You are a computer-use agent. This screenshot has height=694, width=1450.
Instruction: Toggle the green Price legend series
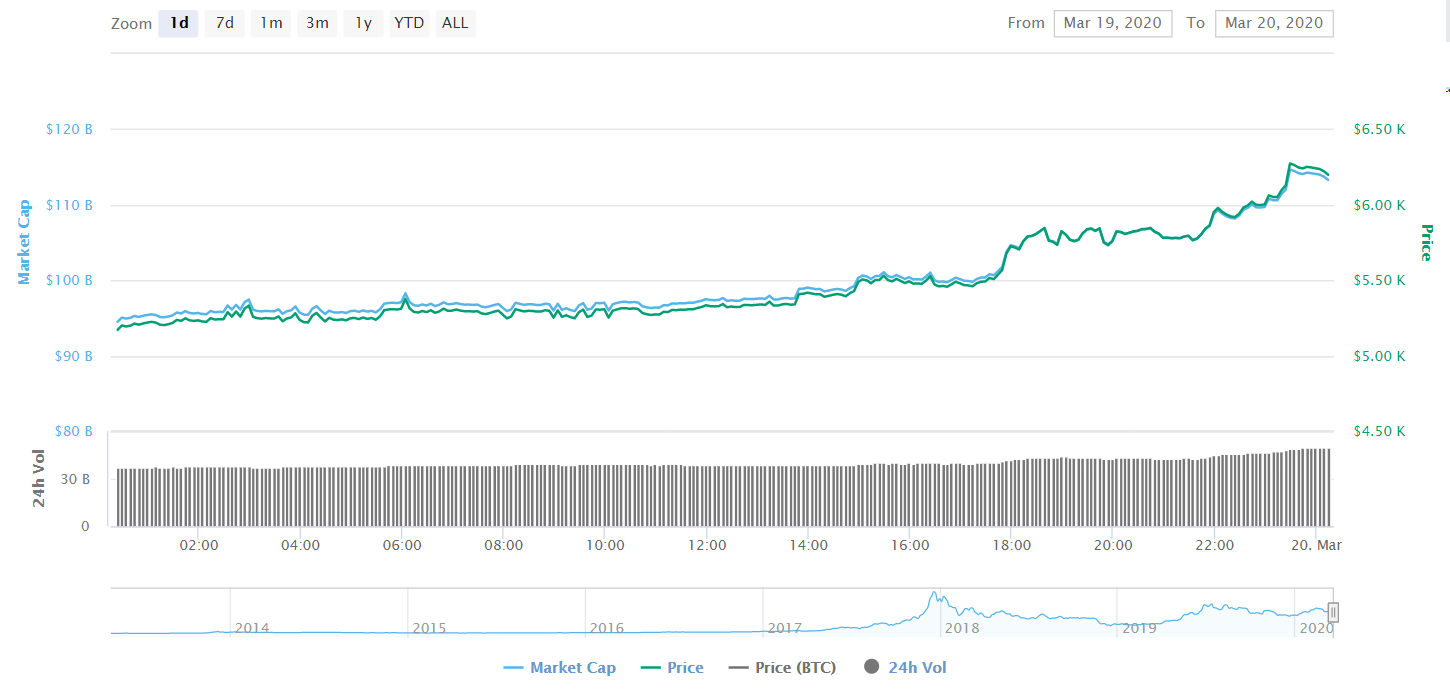672,668
